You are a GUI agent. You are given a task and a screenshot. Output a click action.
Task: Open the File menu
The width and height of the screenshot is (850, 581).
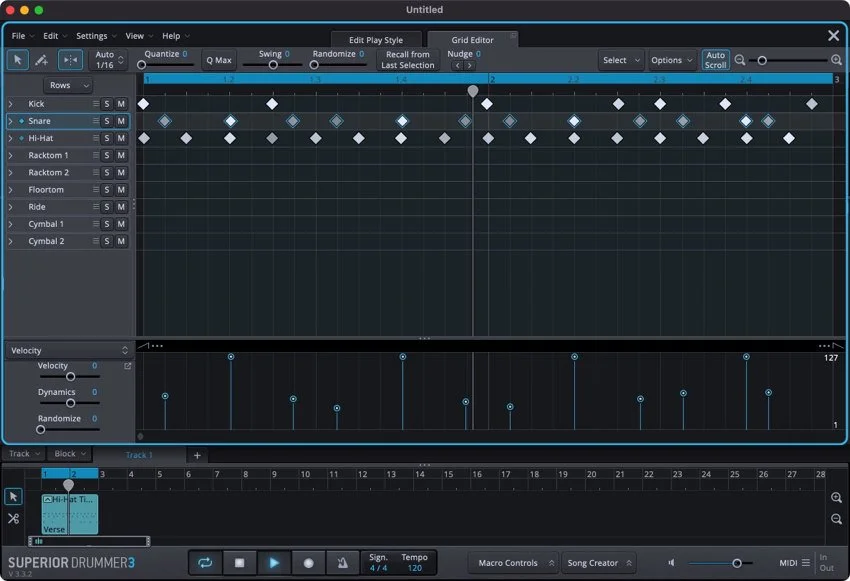[22, 36]
